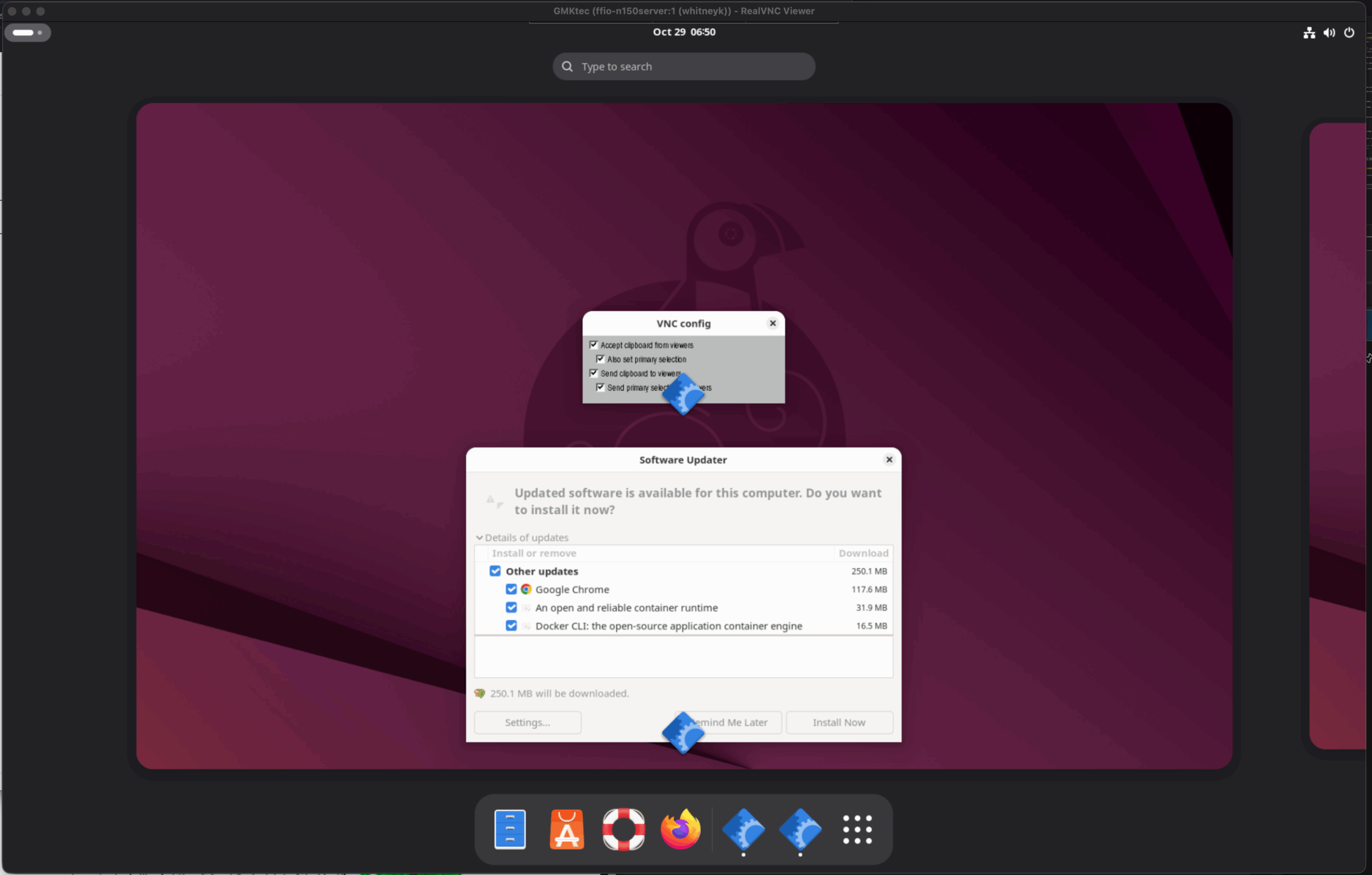Viewport: 1372px width, 875px height.
Task: Open the updater Settings button
Action: 527,722
